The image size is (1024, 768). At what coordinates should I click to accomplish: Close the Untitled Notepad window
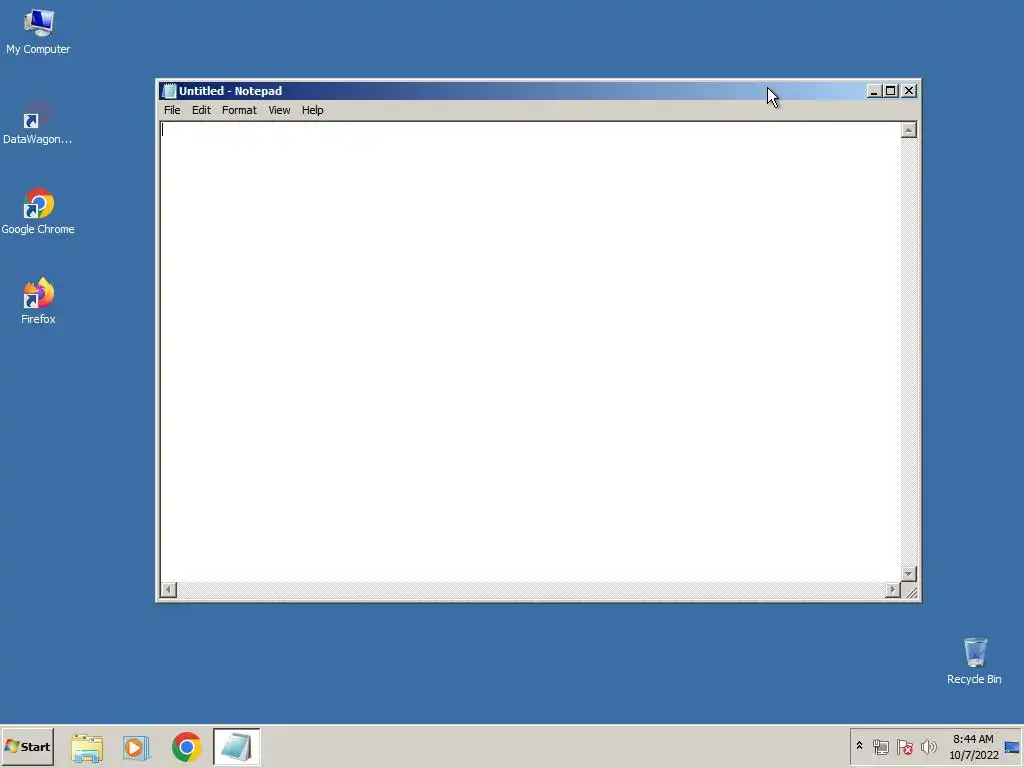tap(909, 91)
